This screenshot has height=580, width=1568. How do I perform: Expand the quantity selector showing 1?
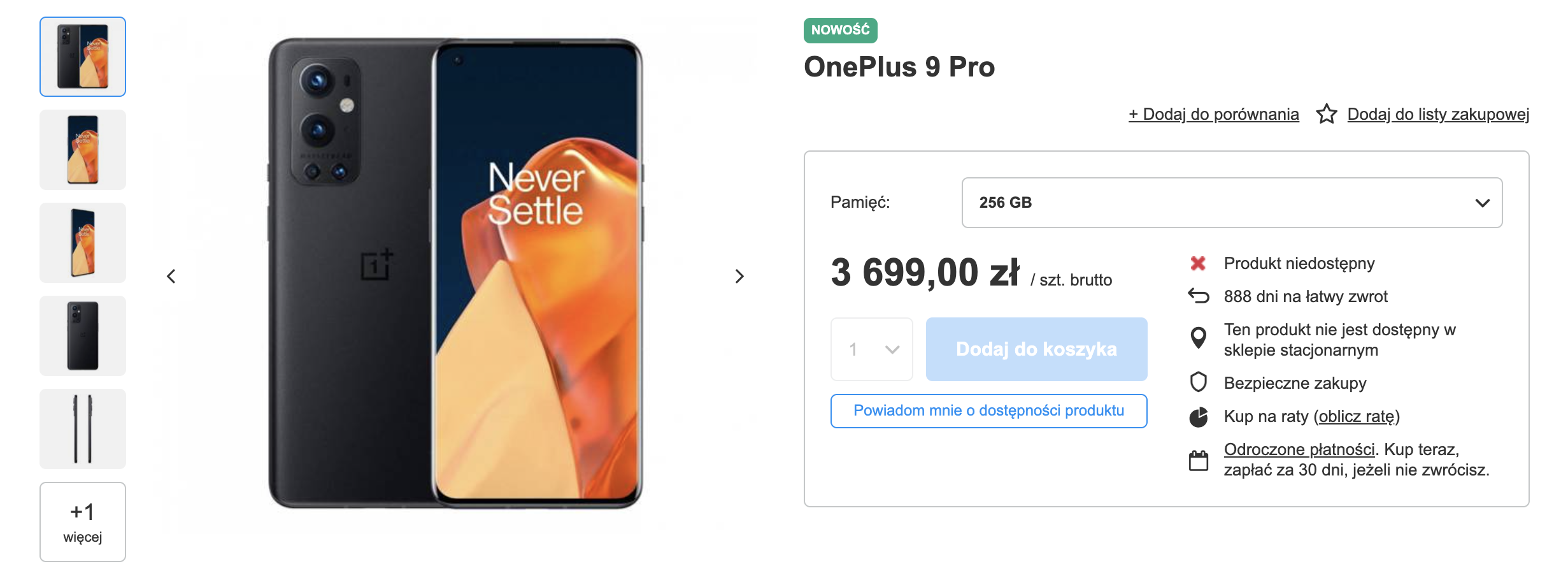click(871, 349)
